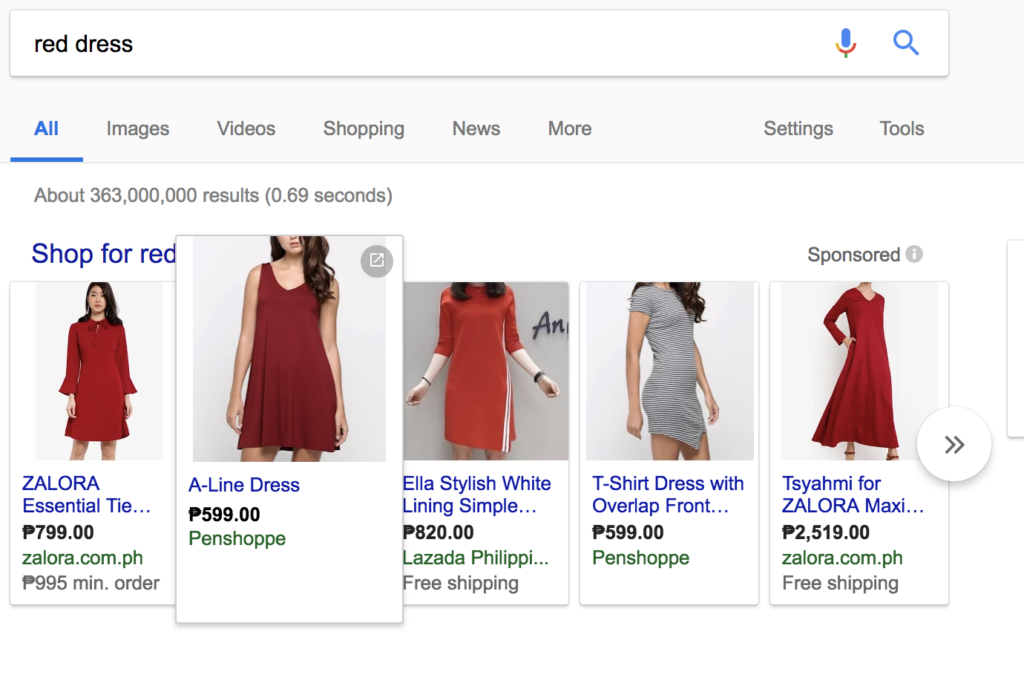Expand more products with double-arrow button
The height and width of the screenshot is (698, 1024).
coord(954,444)
